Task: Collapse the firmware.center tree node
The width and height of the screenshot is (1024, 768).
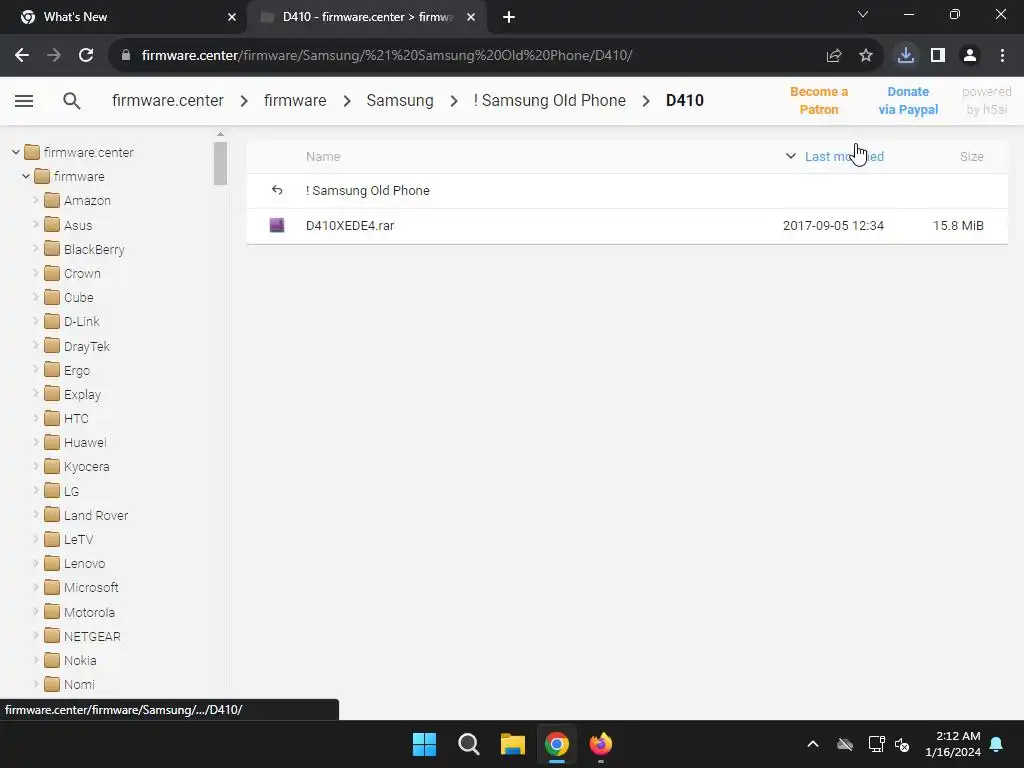Action: (x=16, y=152)
